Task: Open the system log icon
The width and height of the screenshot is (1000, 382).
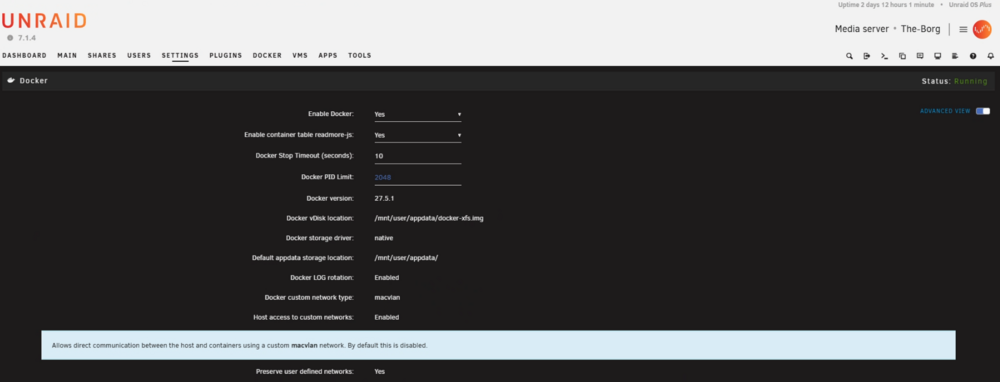Action: click(x=955, y=56)
